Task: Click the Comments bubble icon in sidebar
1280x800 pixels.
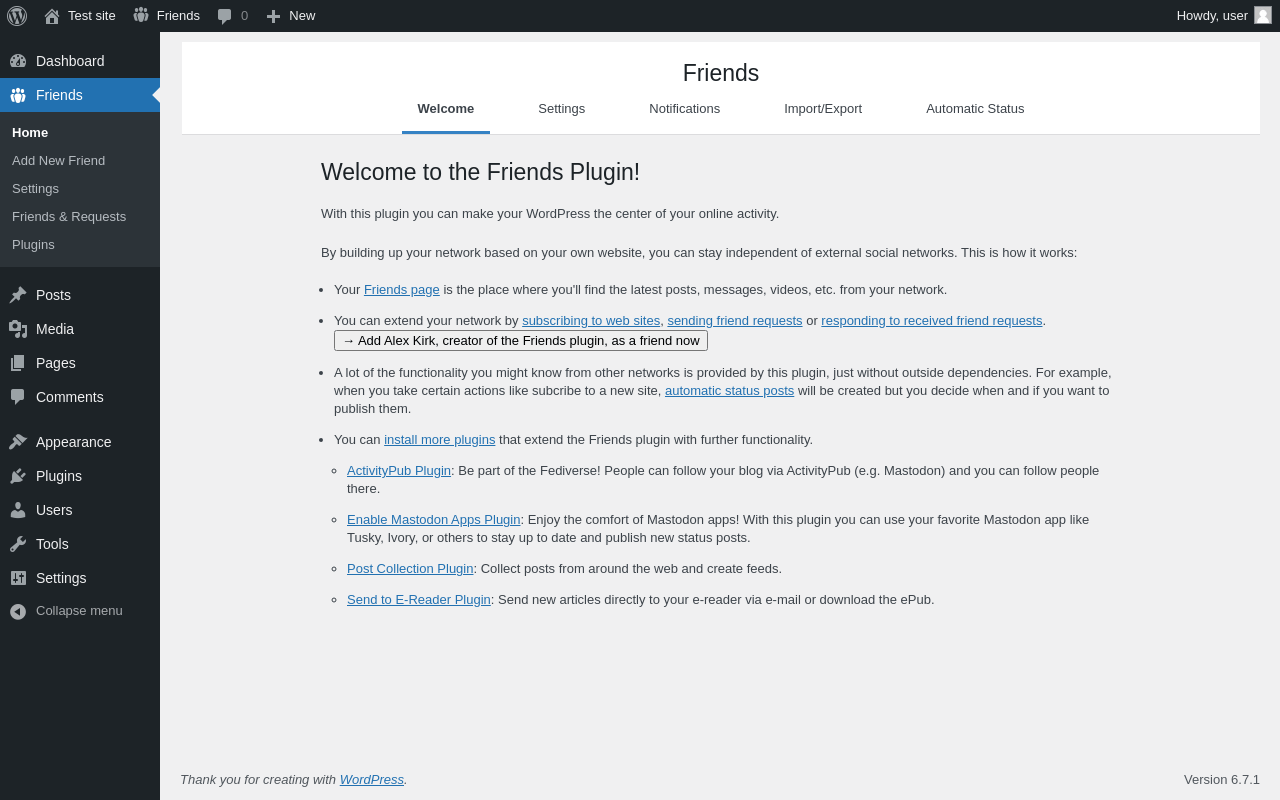Action: [18, 397]
